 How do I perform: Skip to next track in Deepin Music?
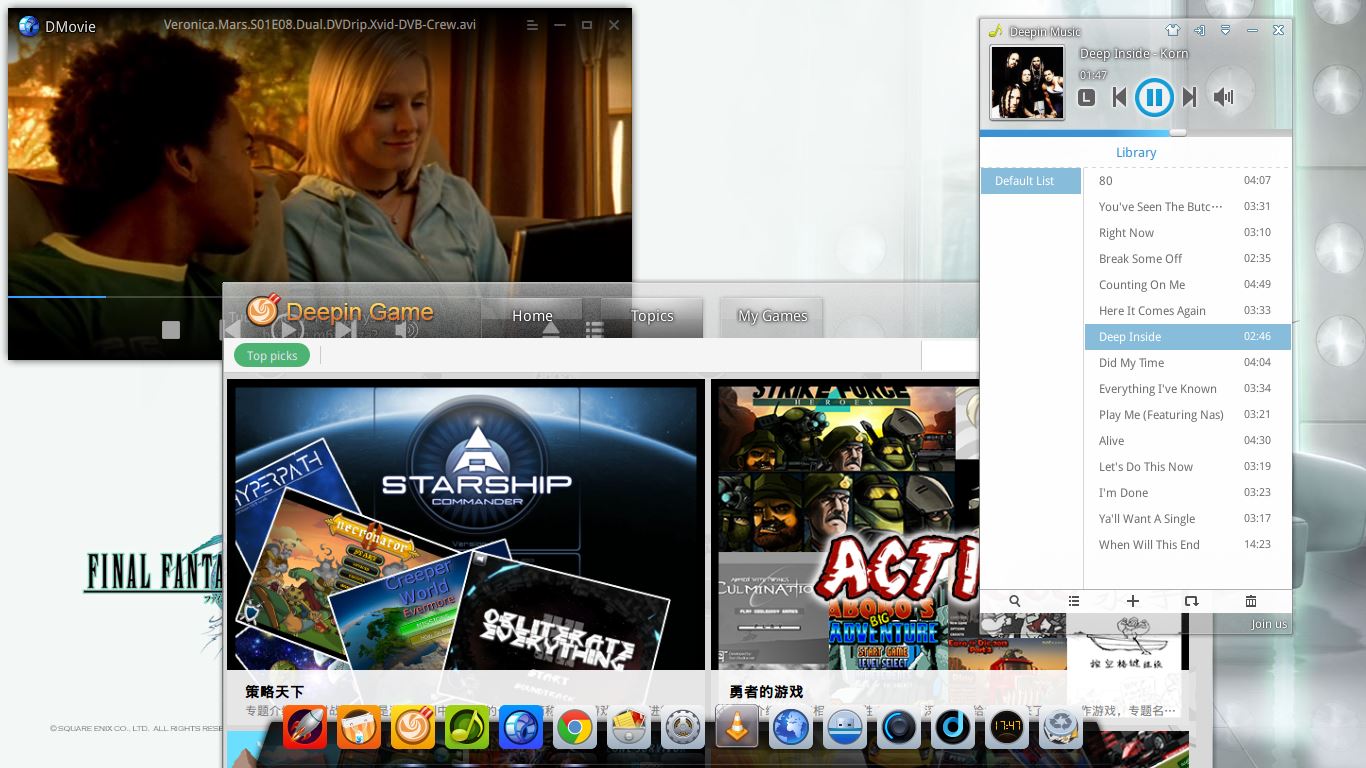[x=1189, y=97]
